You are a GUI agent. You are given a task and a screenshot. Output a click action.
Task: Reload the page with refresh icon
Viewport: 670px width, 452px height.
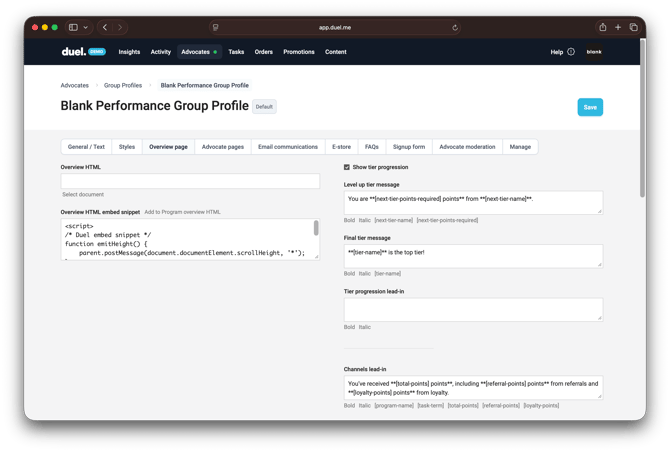(456, 28)
